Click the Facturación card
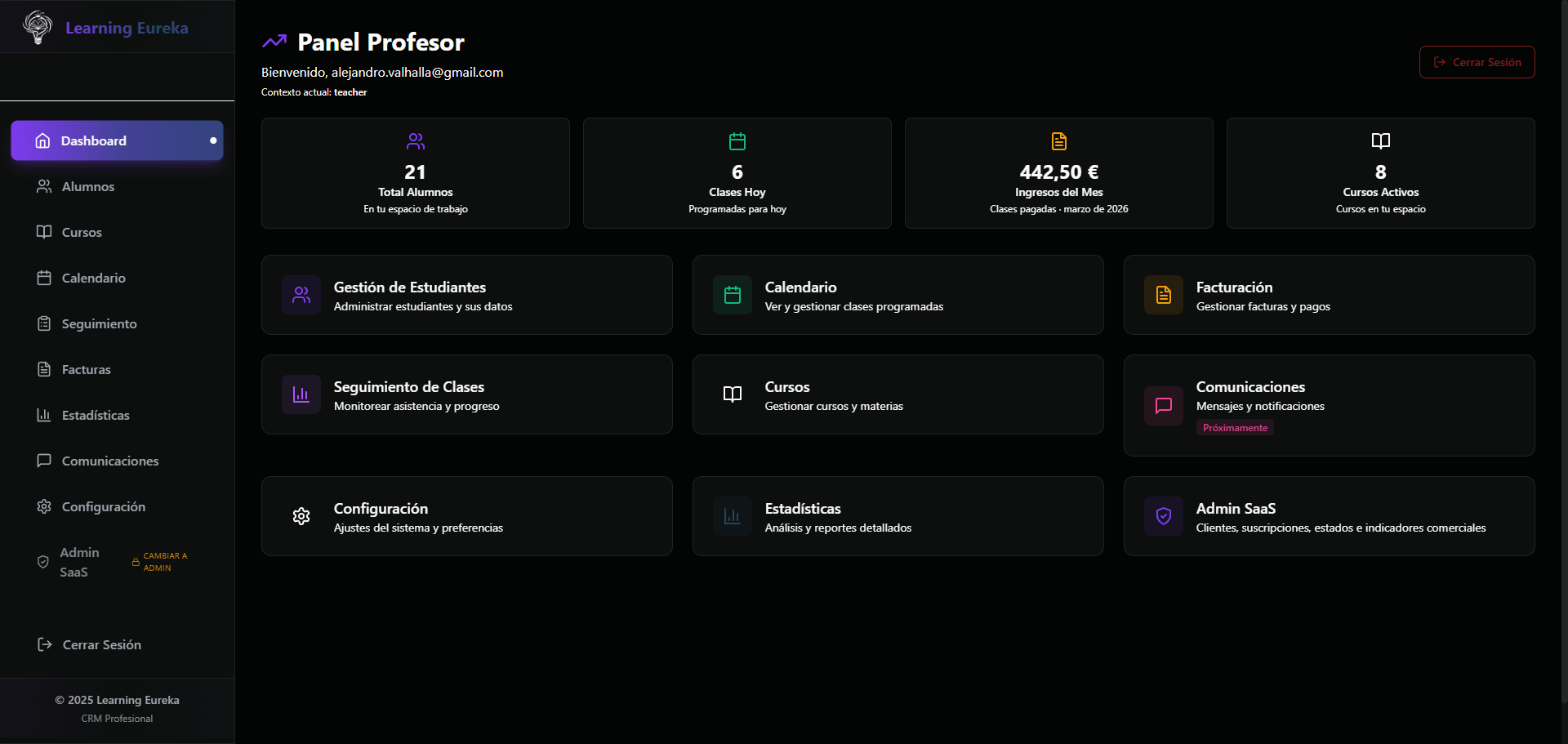Image resolution: width=1568 pixels, height=744 pixels. coord(1328,295)
